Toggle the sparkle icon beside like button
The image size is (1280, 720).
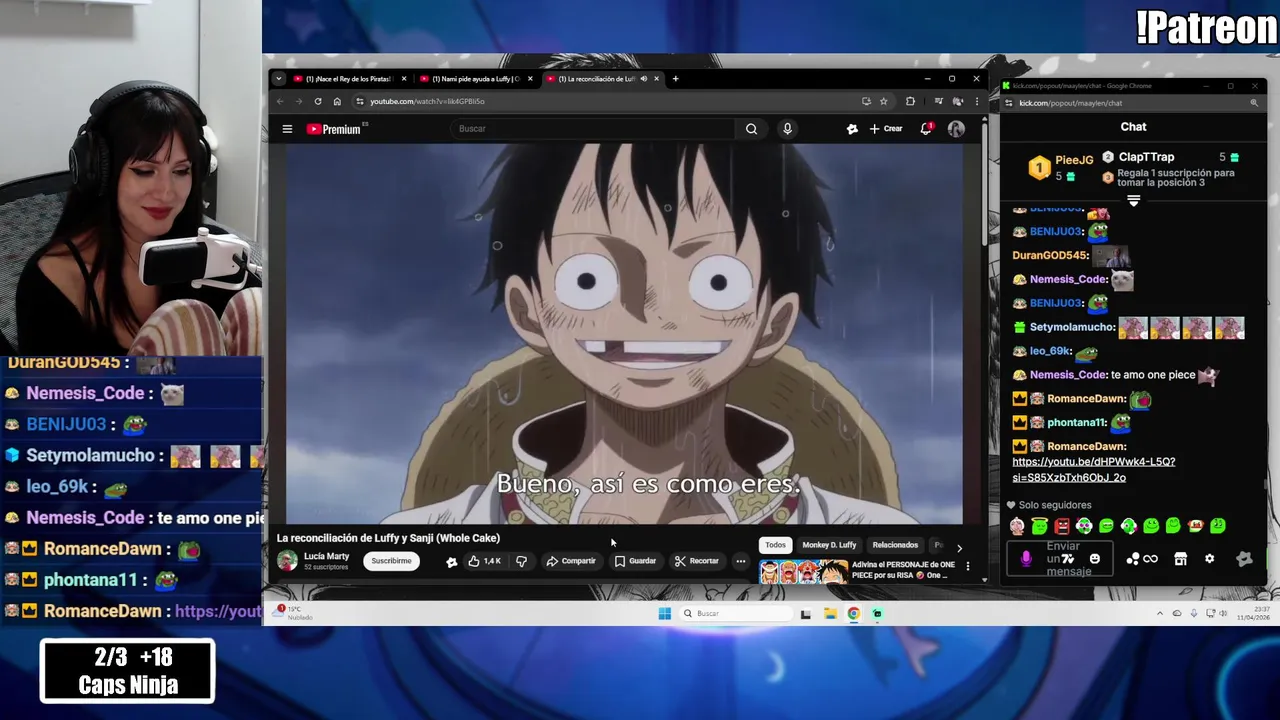click(451, 561)
